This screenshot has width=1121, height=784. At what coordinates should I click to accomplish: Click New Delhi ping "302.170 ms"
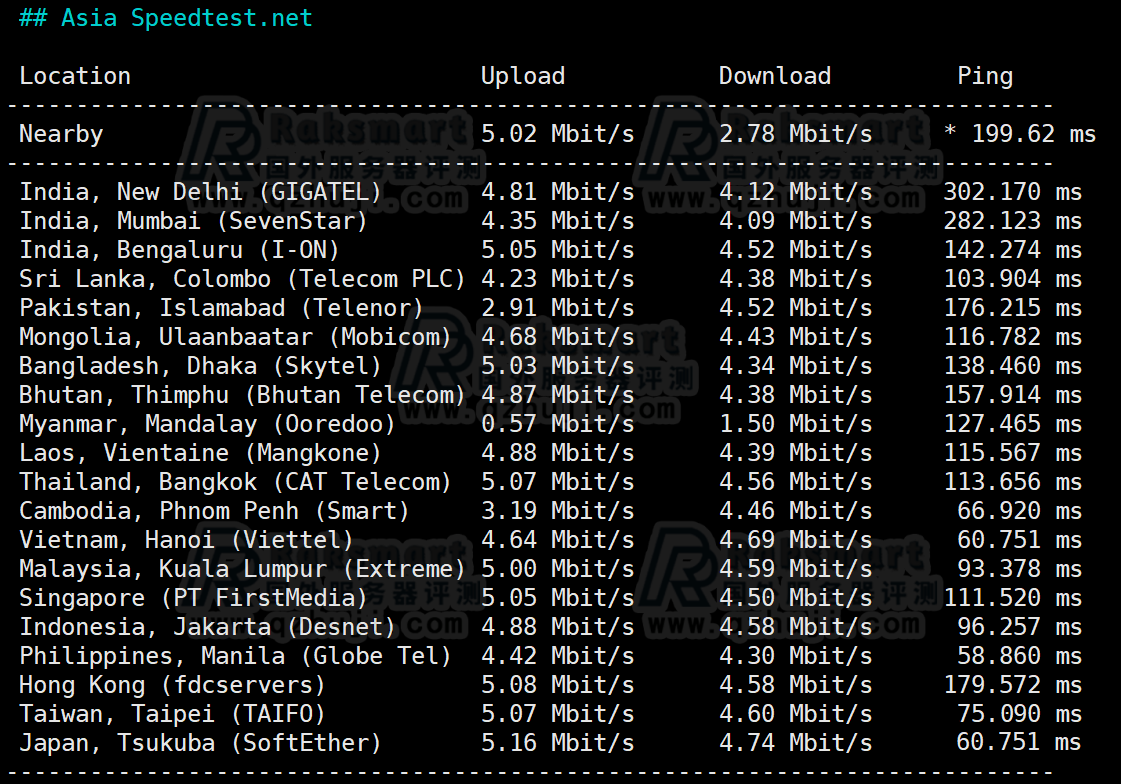(1012, 192)
